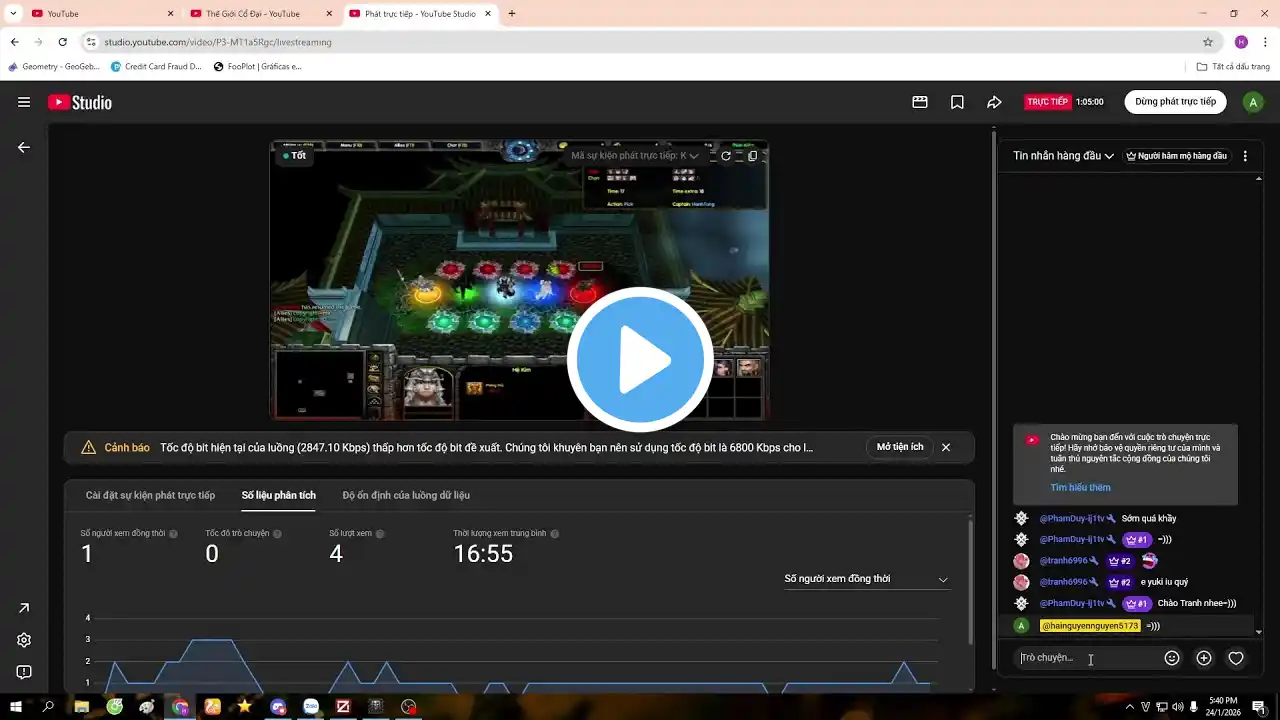Screen dimensions: 1280x720
Task: Select the Số liệu phân tích tab
Action: coord(279,495)
